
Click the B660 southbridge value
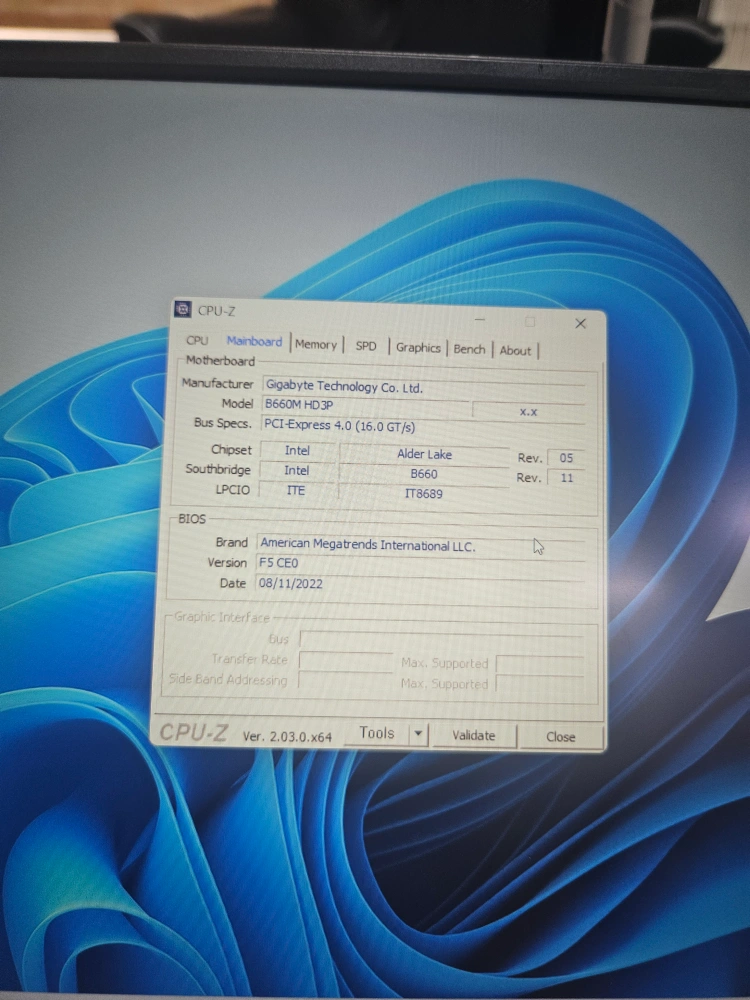pos(424,474)
